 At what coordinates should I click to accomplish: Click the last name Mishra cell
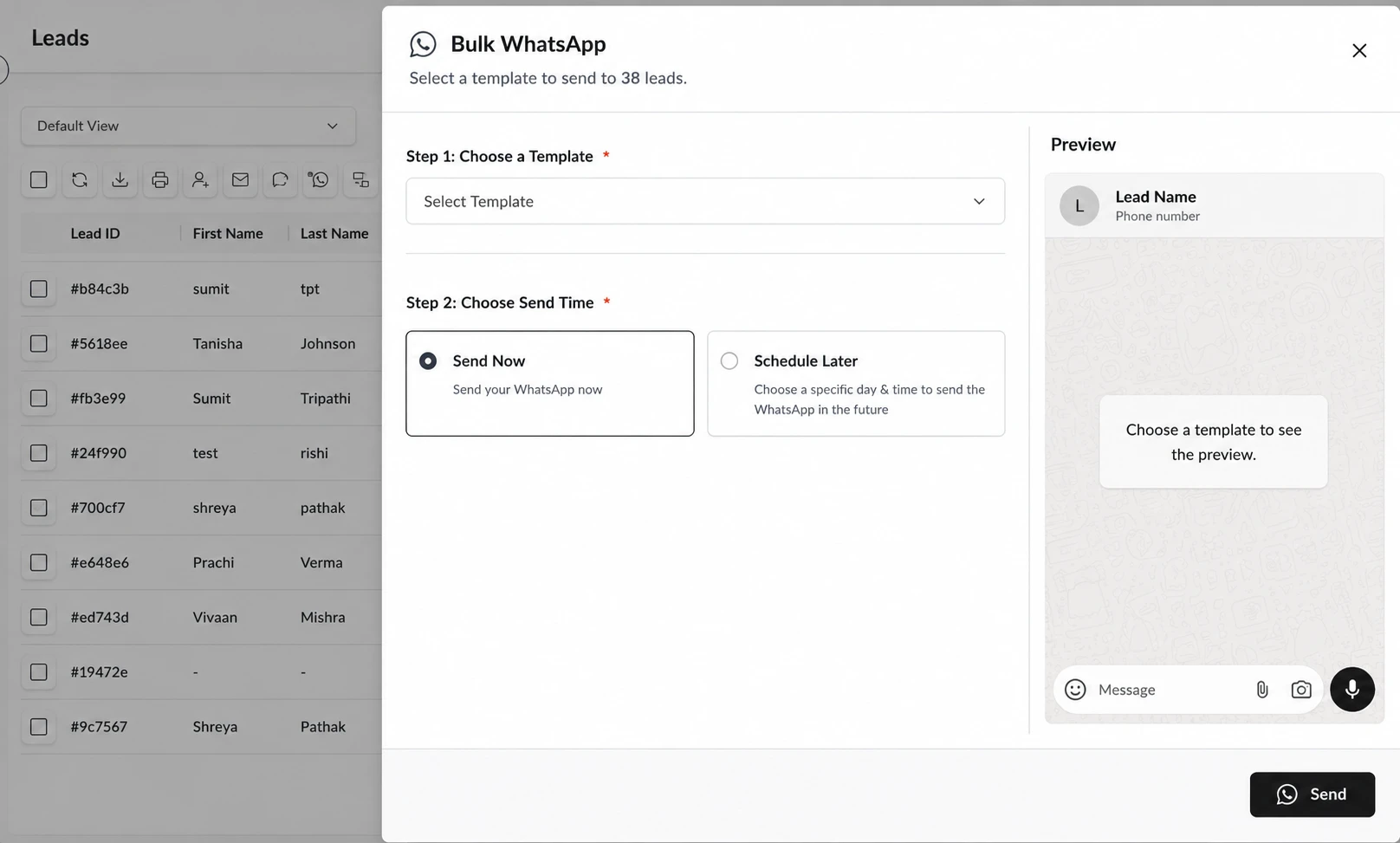coord(322,617)
